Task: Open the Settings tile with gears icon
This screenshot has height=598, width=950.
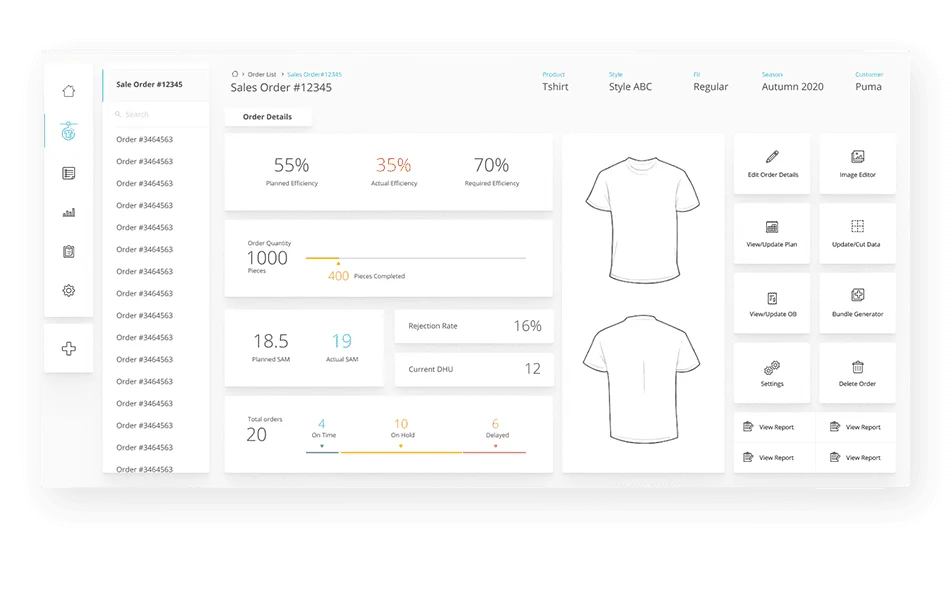Action: [x=772, y=374]
